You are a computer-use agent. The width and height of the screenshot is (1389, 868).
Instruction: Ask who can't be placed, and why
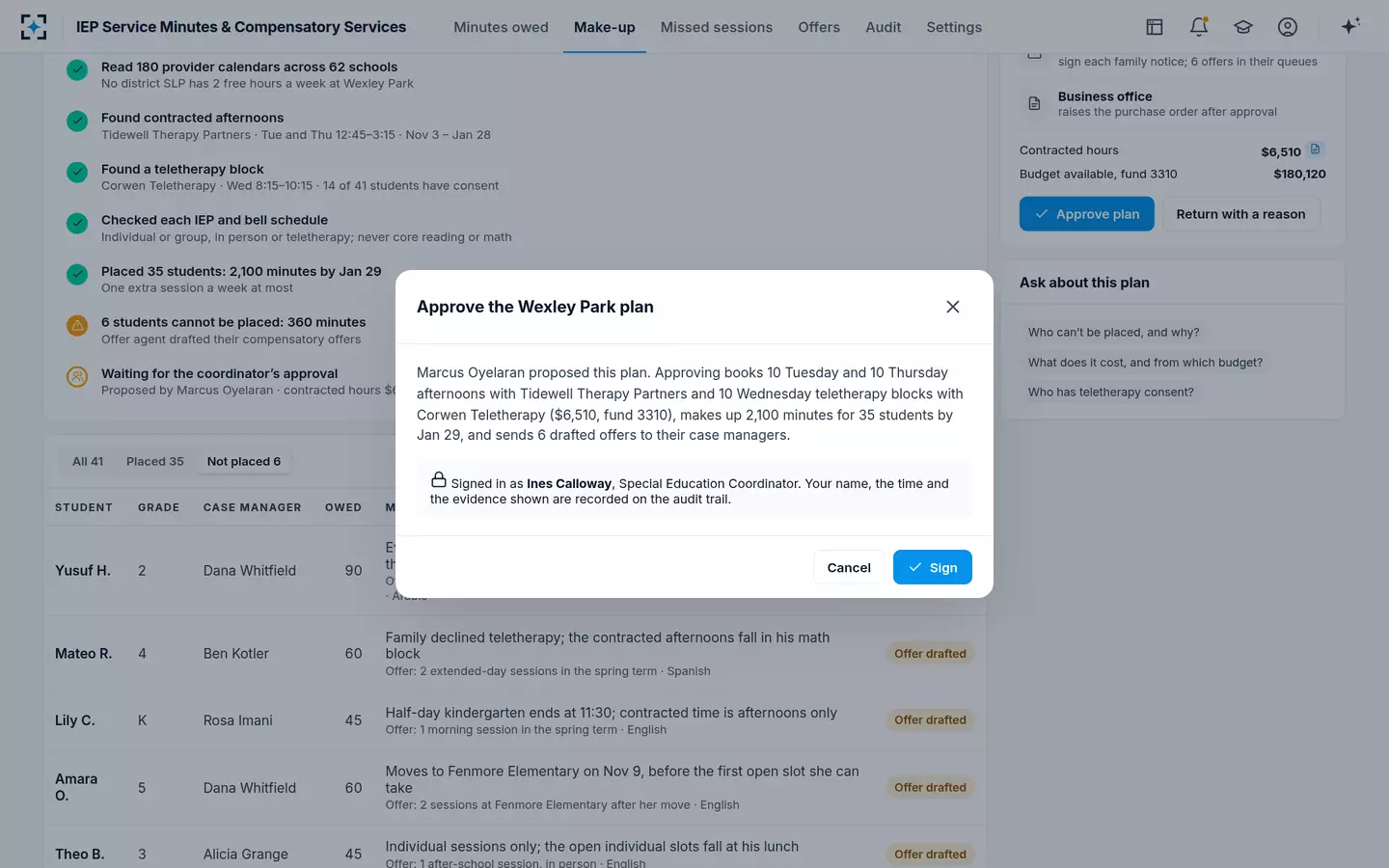click(x=1114, y=332)
